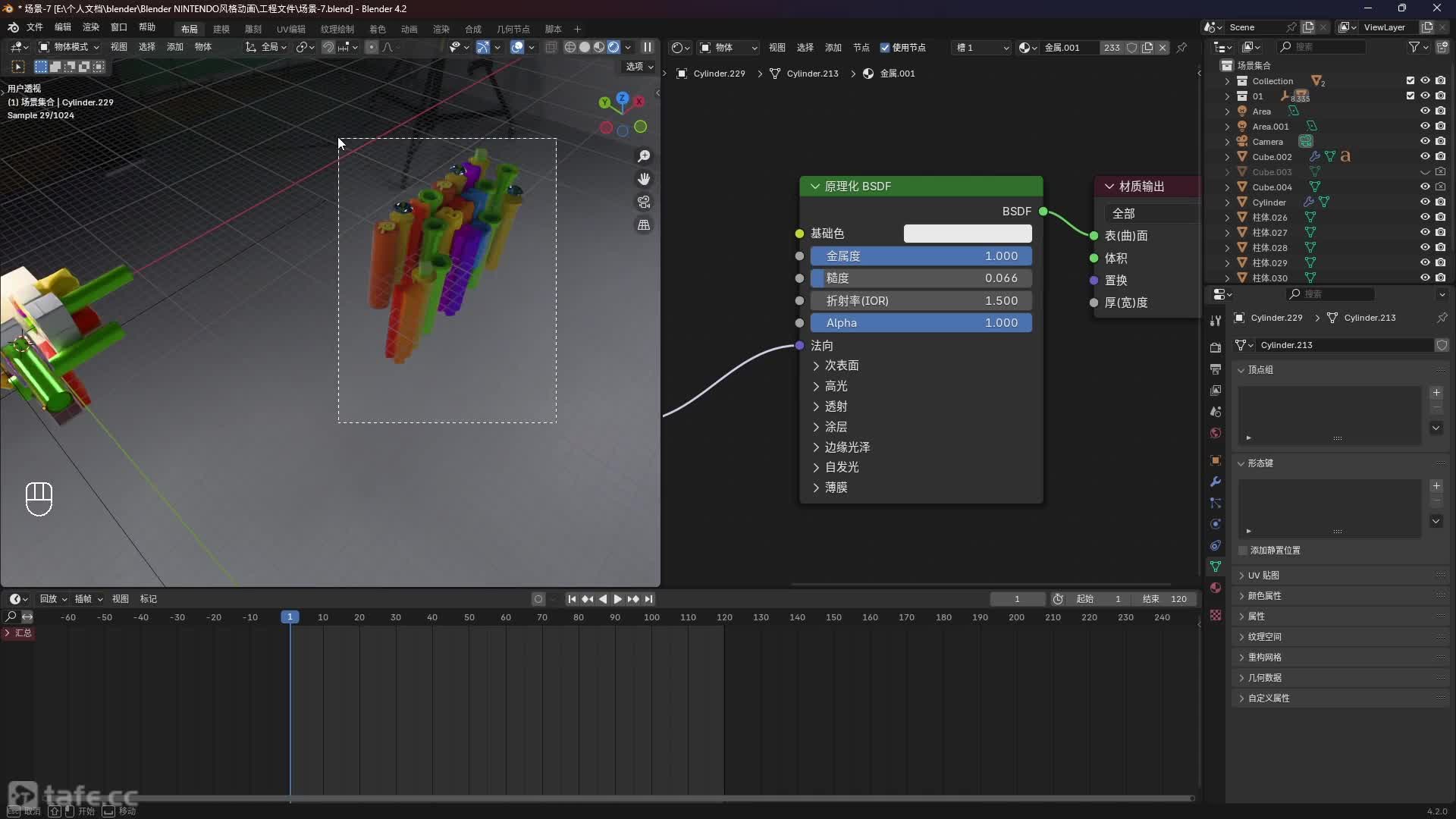Add a new shape key with plus button
The width and height of the screenshot is (1456, 819).
pos(1436,486)
